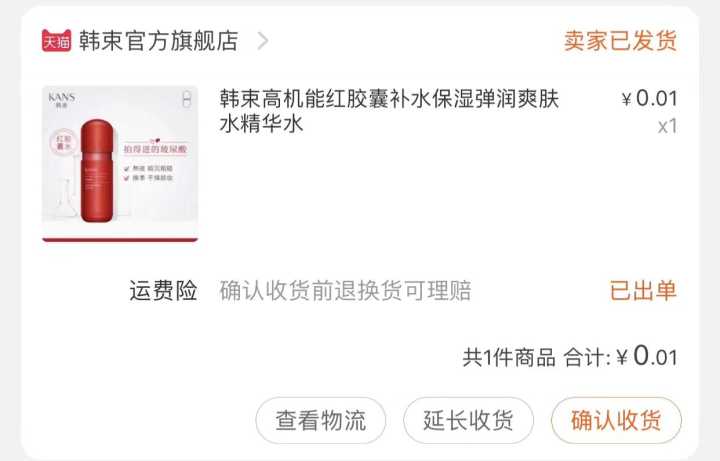
Task: Tap the 合计 ¥0.01 order total
Action: coord(621,356)
